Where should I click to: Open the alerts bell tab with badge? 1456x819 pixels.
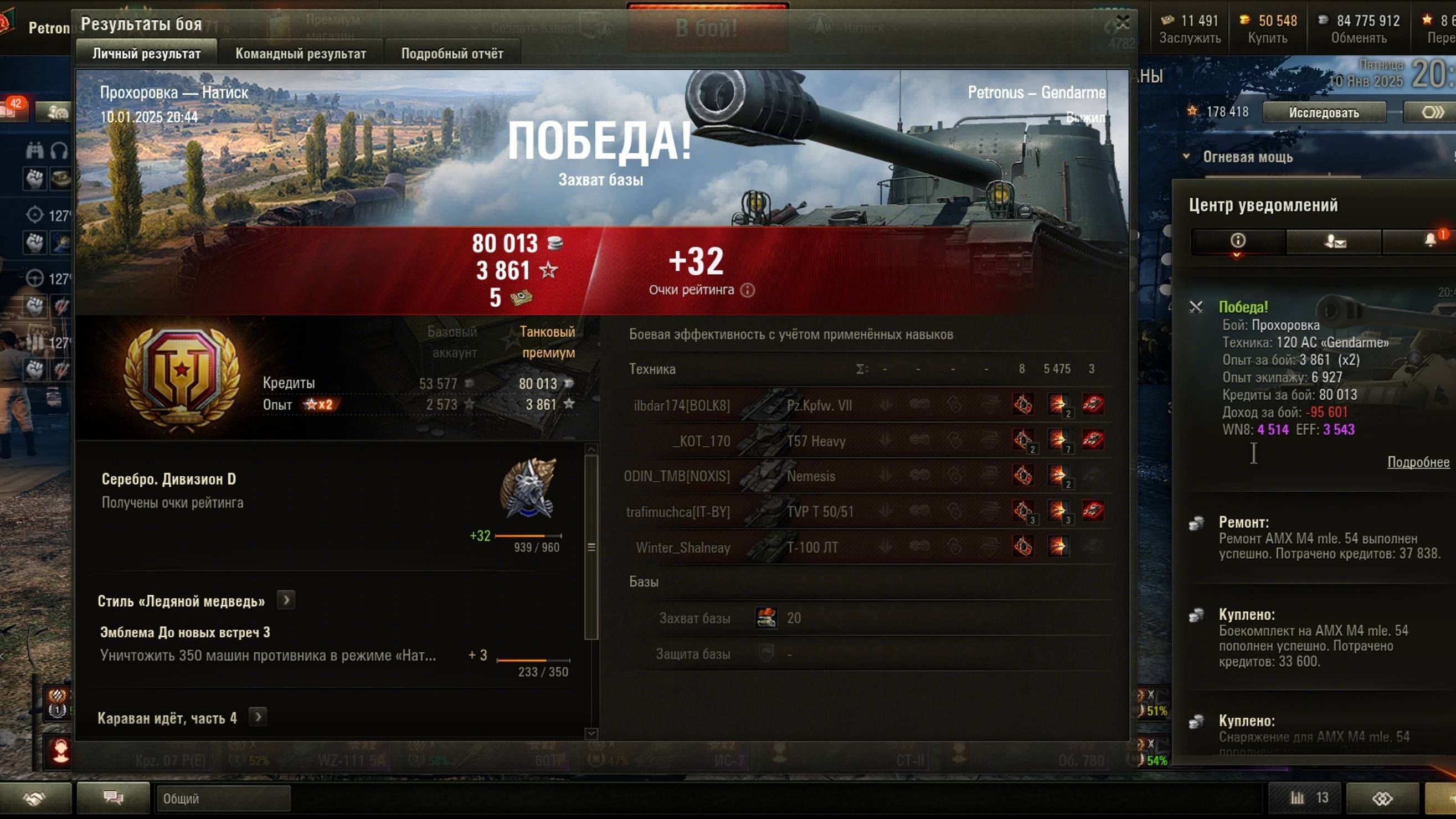[1430, 241]
